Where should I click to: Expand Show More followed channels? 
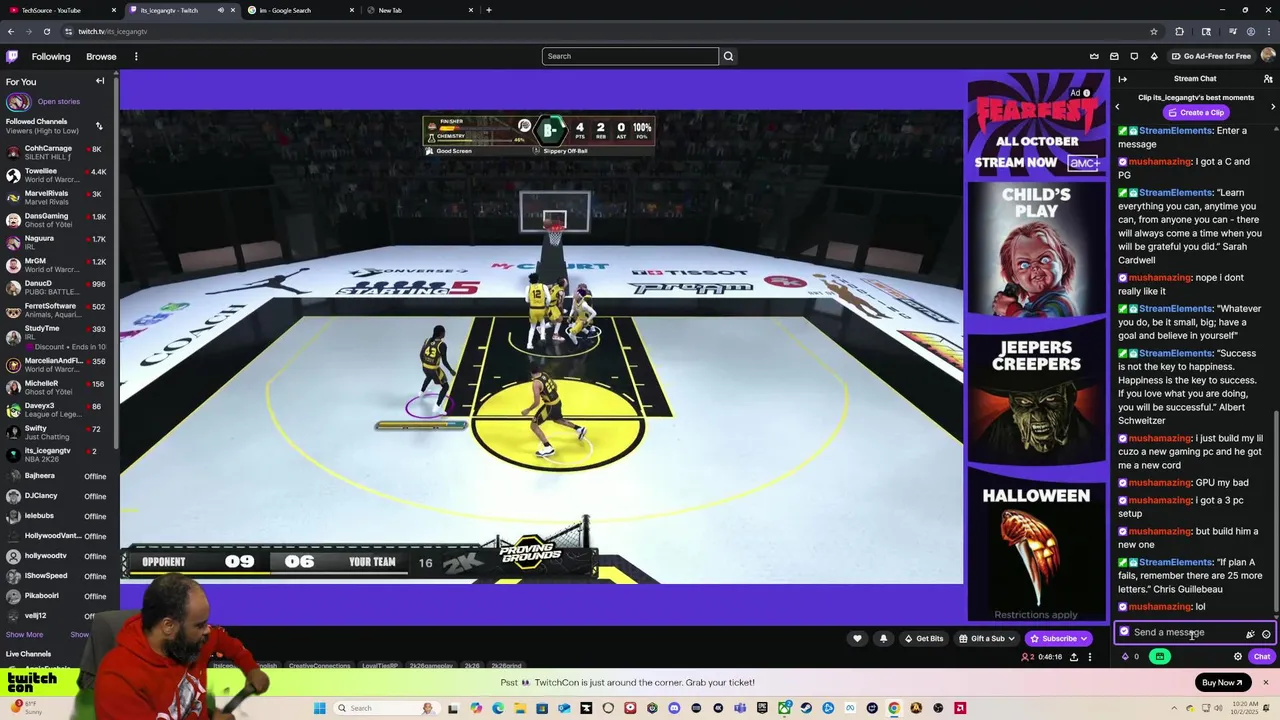24,634
